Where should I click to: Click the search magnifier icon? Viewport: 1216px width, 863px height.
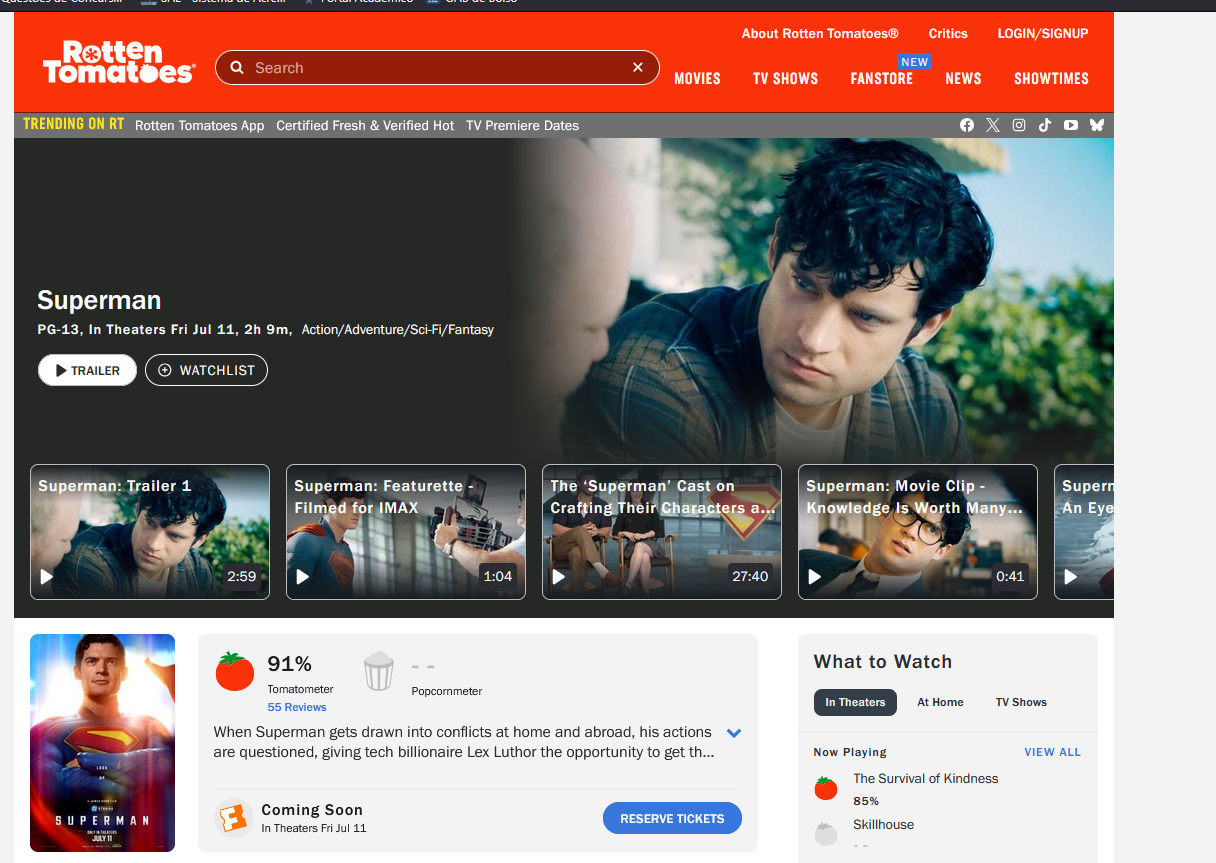[237, 68]
